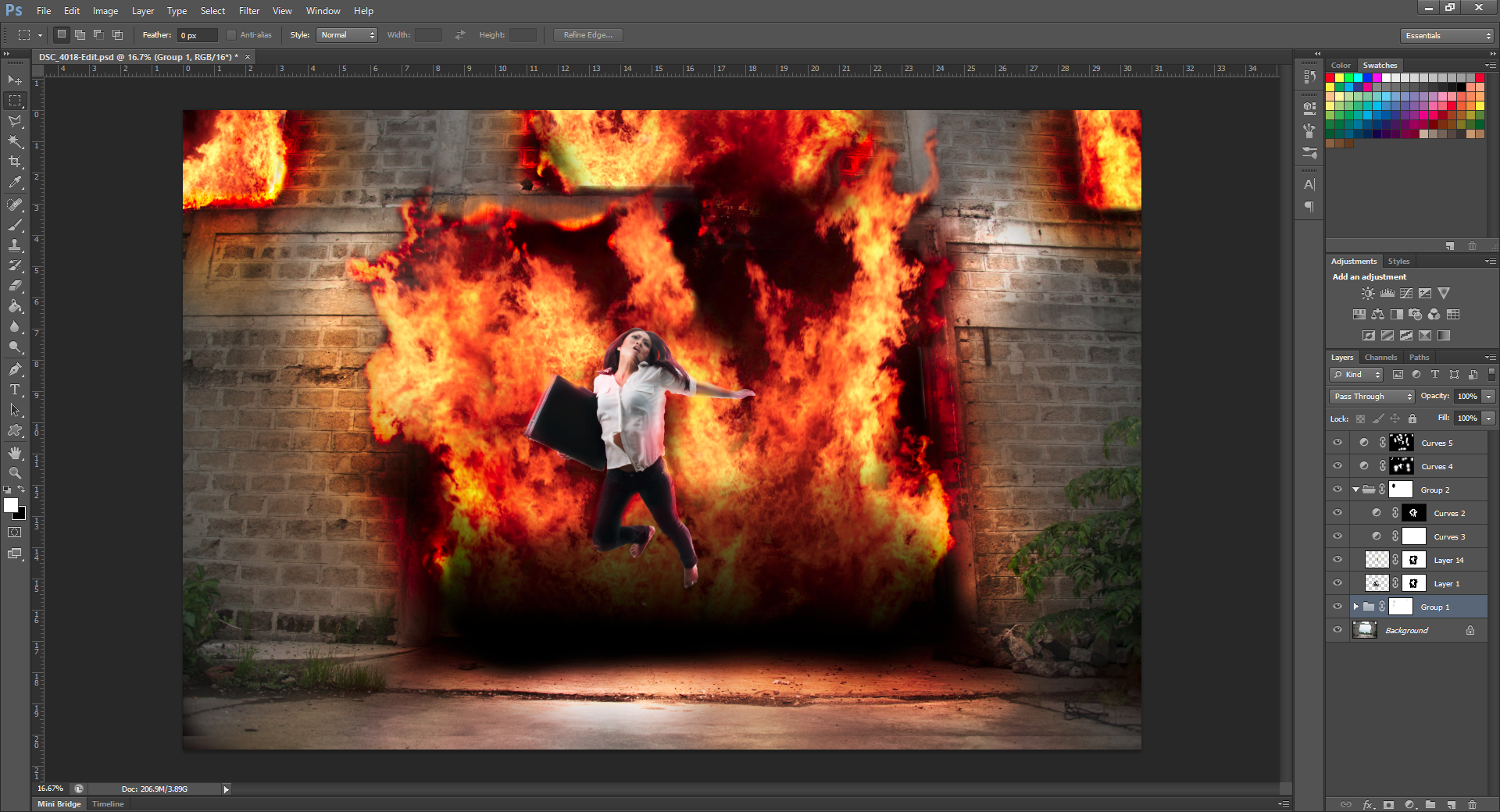Pick the red swatch in Swatches

1330,78
